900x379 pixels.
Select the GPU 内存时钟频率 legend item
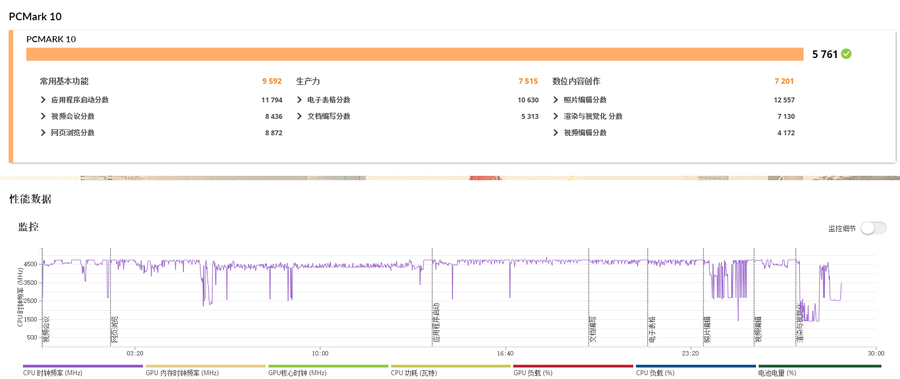(x=205, y=370)
